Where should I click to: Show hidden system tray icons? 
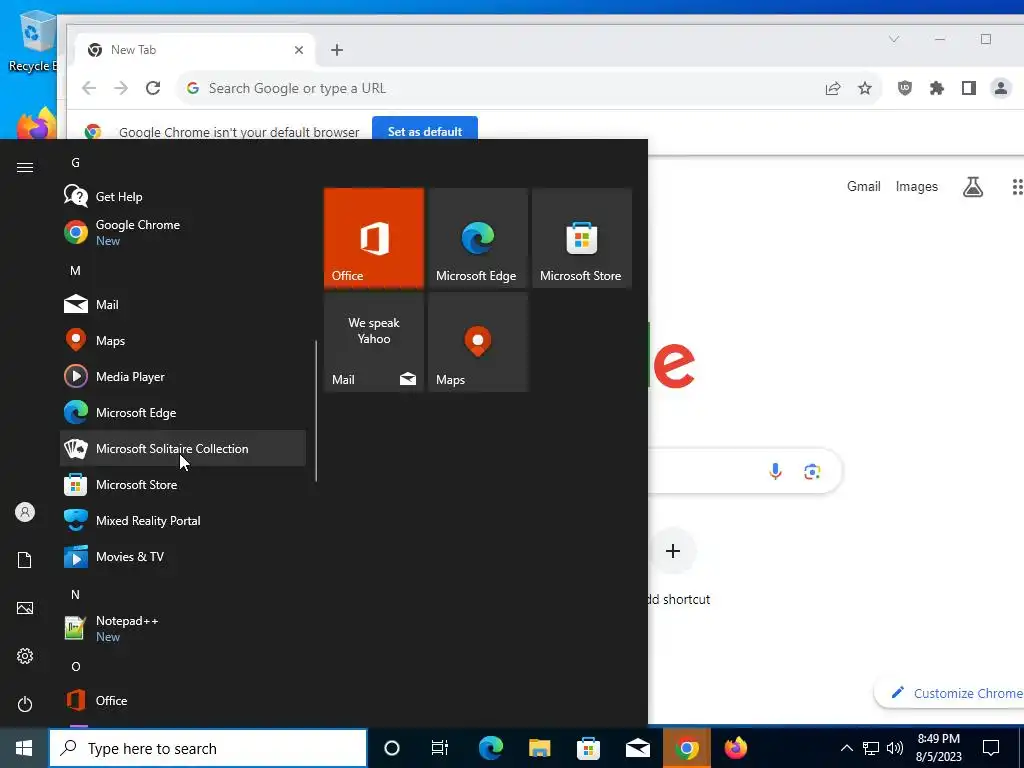point(846,748)
